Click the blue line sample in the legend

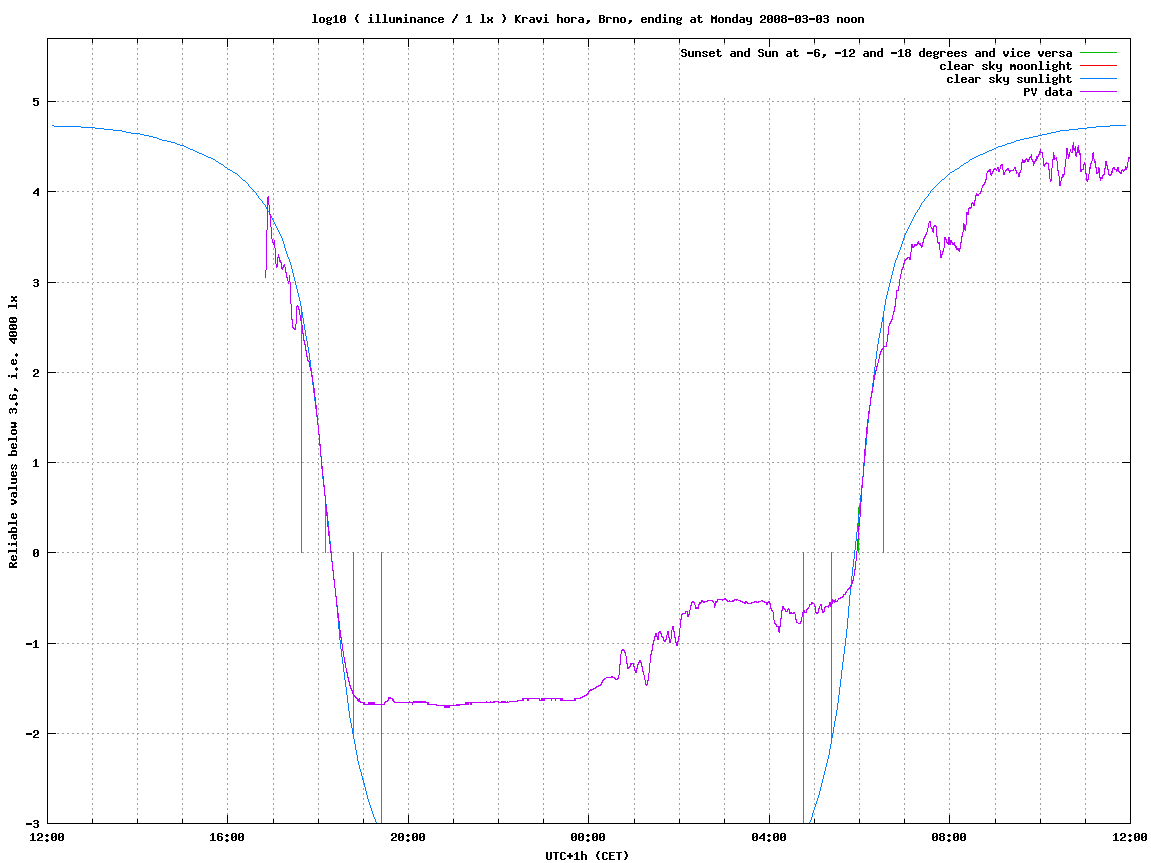(x=1097, y=79)
